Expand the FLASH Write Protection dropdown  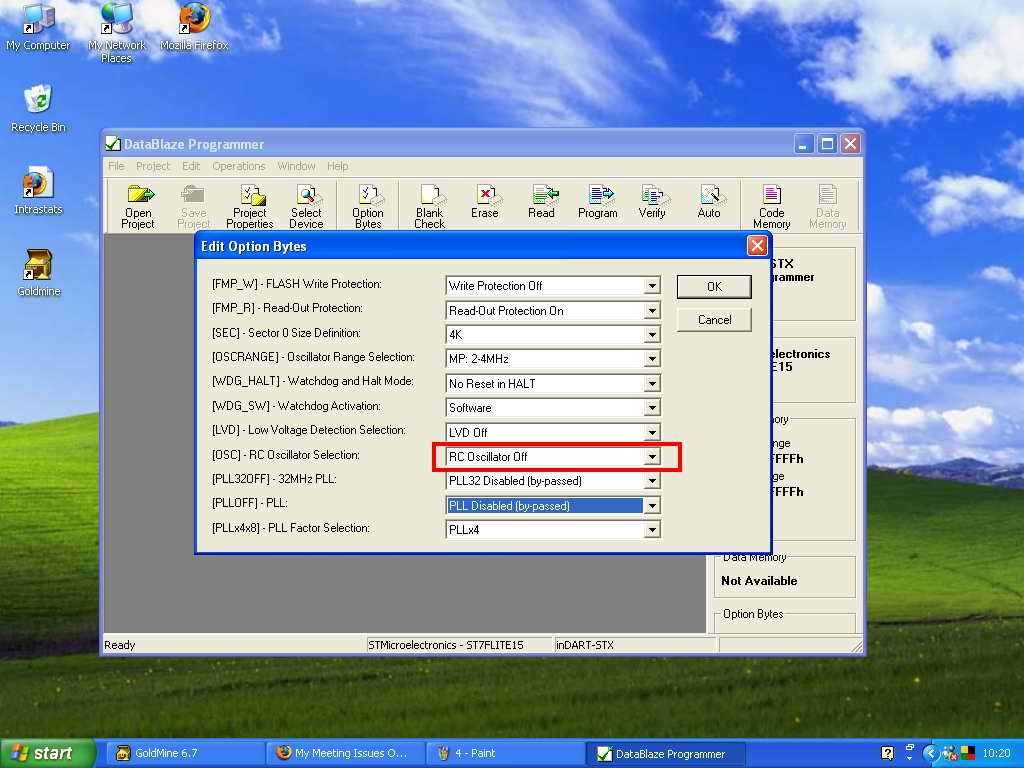coord(652,286)
